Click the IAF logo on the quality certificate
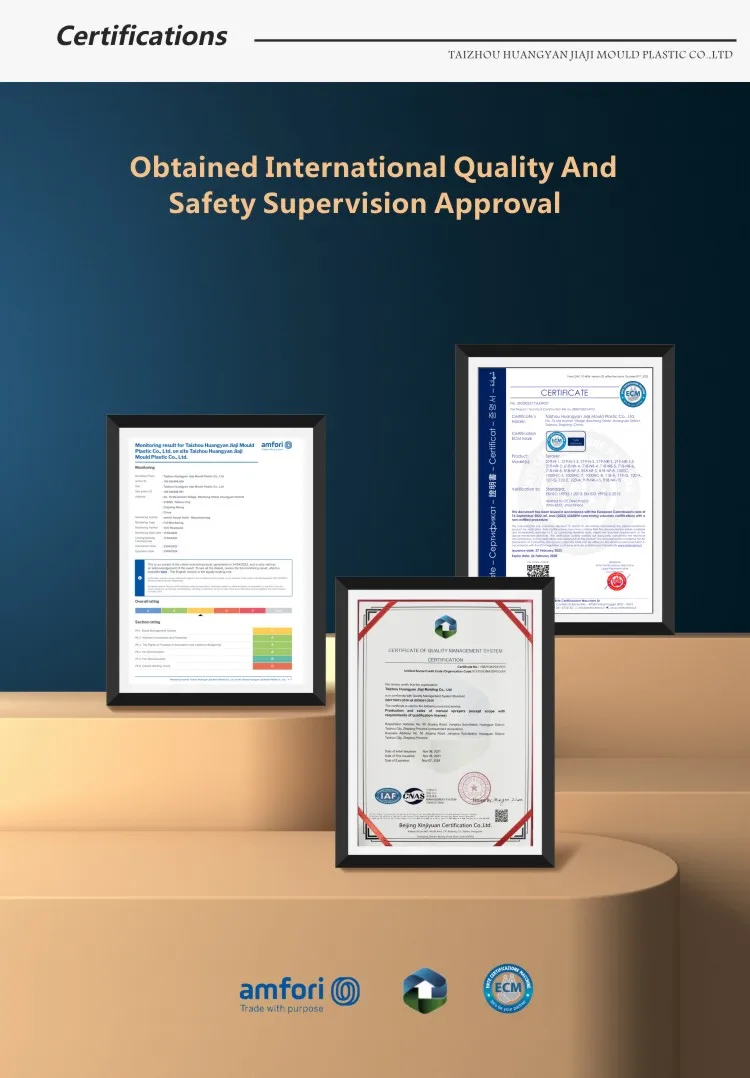Image resolution: width=750 pixels, height=1078 pixels. click(x=388, y=795)
